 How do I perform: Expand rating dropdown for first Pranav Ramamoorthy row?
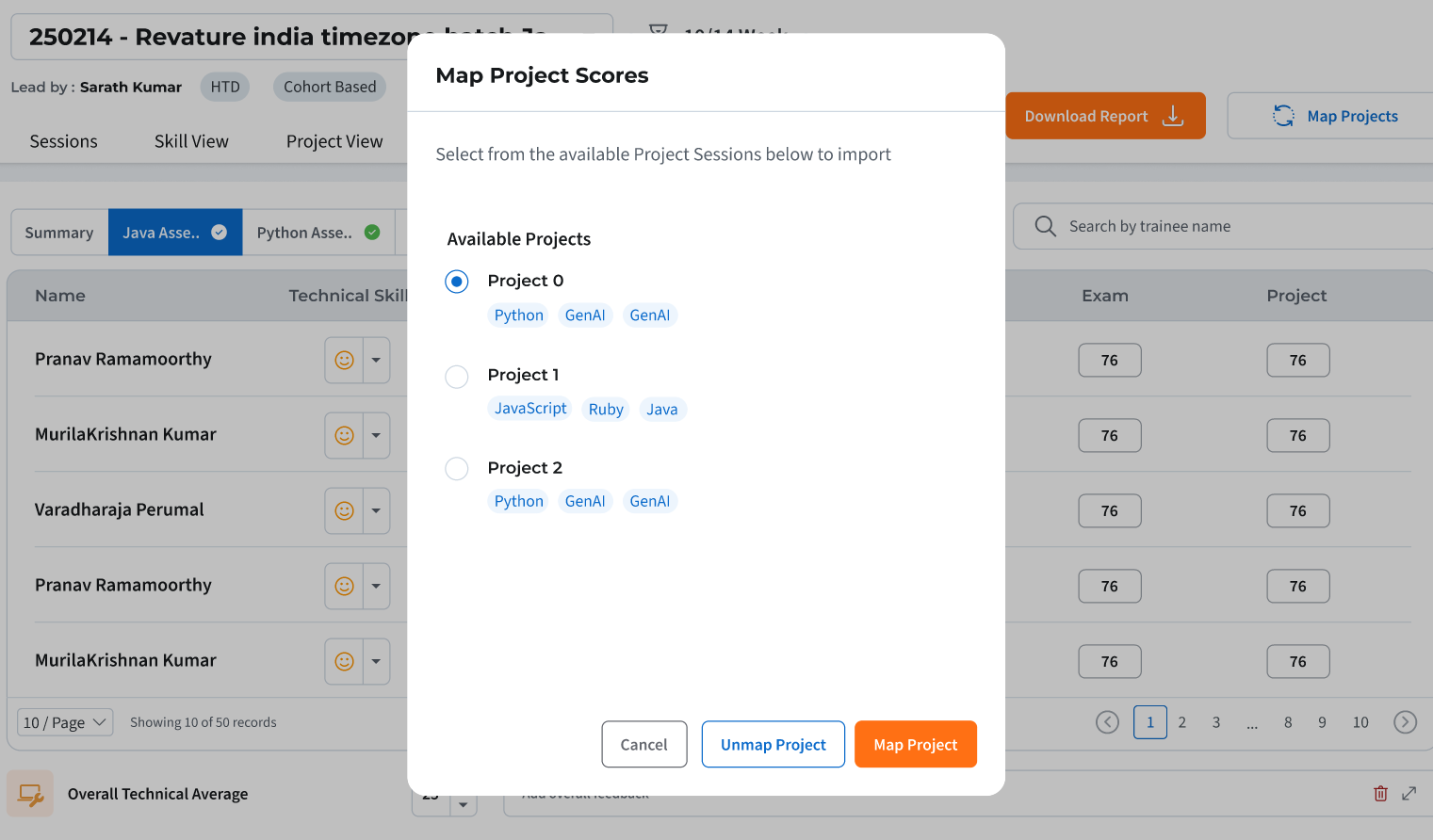click(x=376, y=360)
